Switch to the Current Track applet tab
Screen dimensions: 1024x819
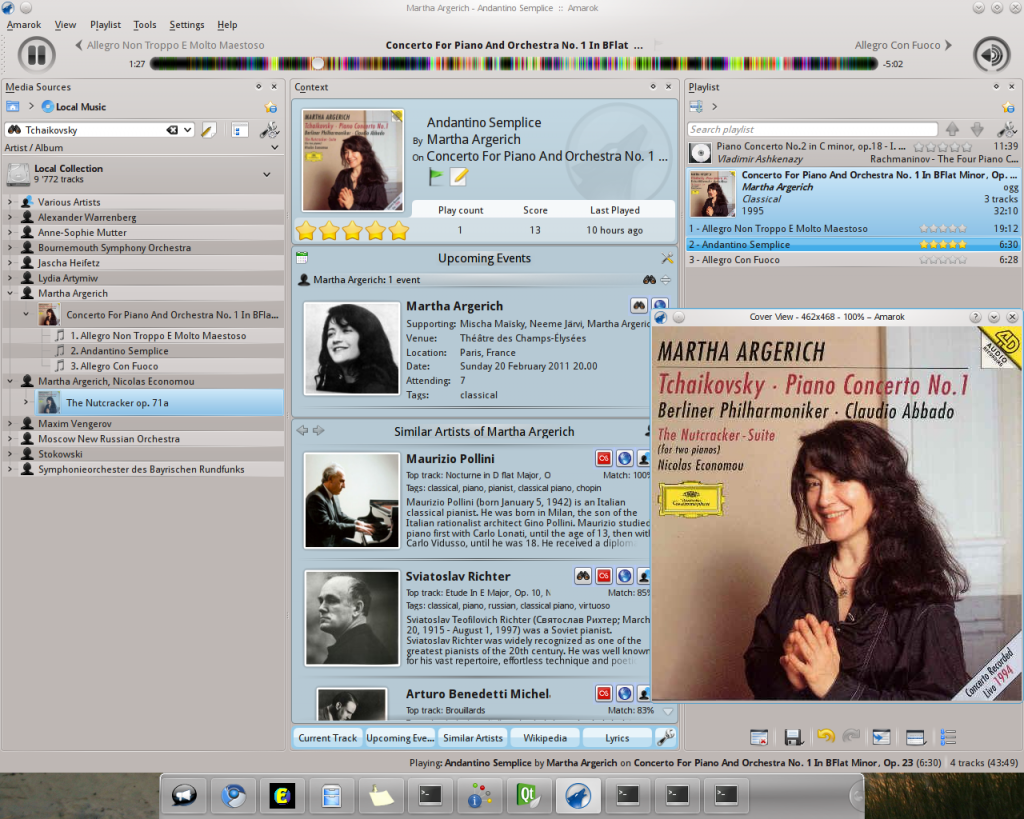328,737
